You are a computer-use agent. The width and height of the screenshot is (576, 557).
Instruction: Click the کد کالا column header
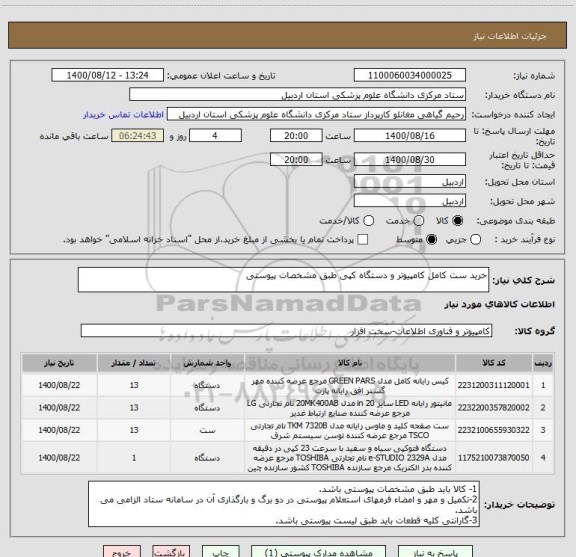point(494,363)
